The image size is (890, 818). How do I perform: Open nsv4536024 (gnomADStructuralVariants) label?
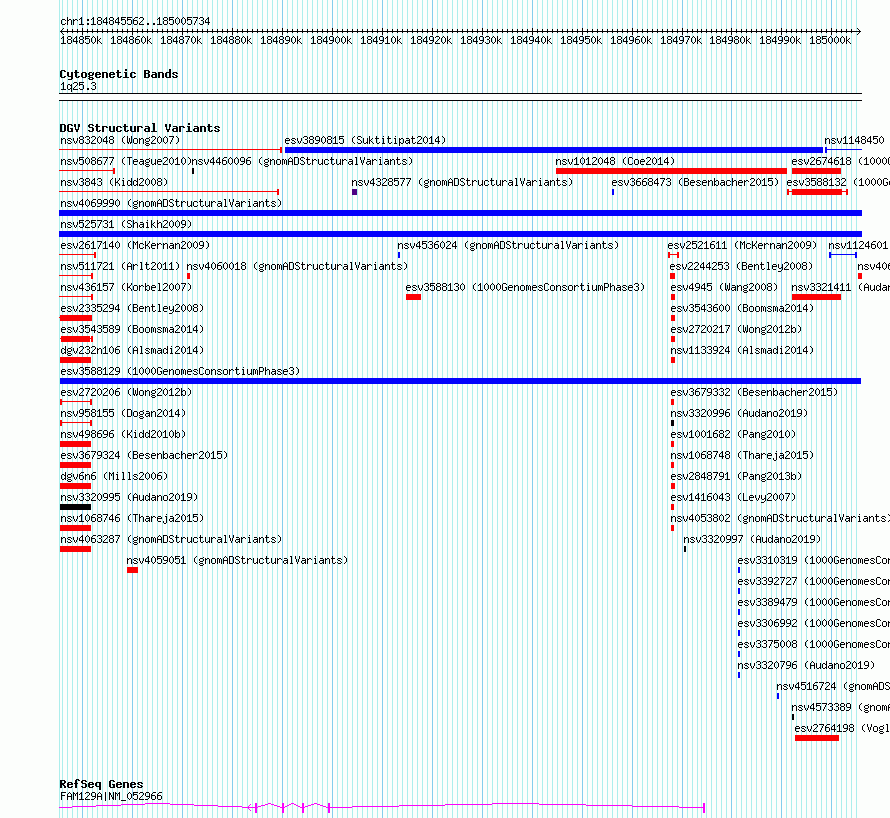pyautogui.click(x=508, y=245)
